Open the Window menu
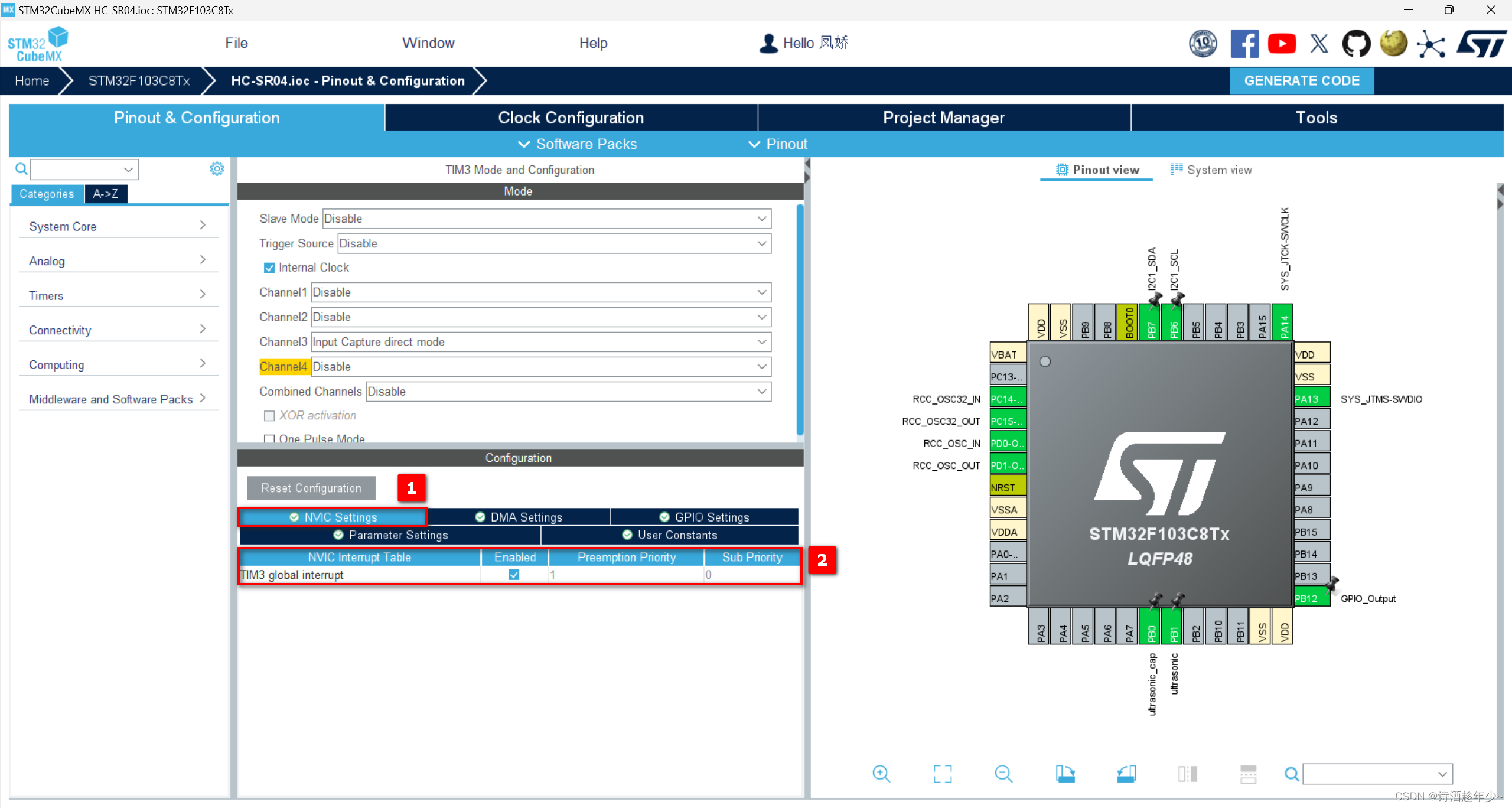This screenshot has width=1512, height=808. [x=428, y=43]
